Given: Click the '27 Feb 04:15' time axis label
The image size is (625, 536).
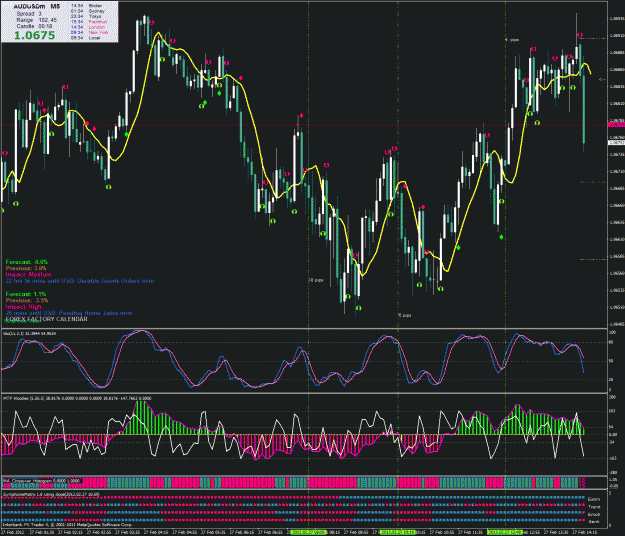Looking at the screenshot, I should [x=156, y=532].
